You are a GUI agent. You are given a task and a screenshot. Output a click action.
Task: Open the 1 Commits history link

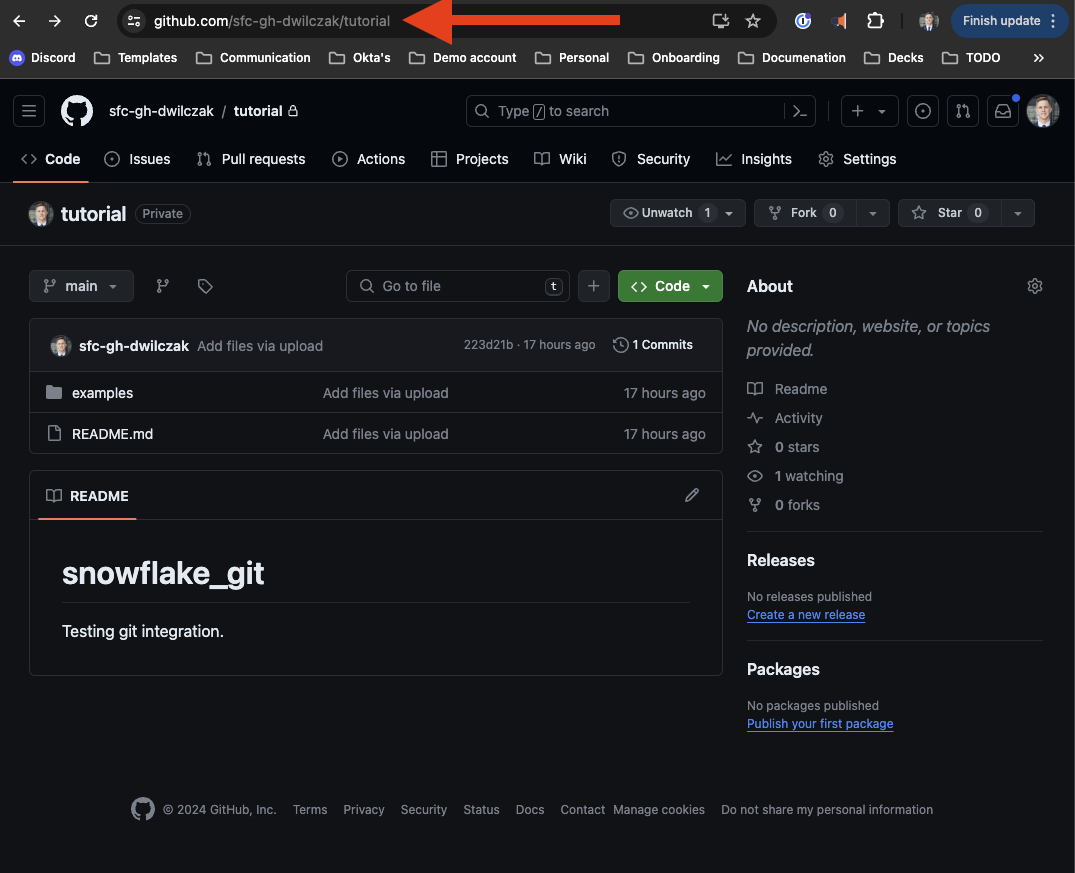pyautogui.click(x=653, y=345)
